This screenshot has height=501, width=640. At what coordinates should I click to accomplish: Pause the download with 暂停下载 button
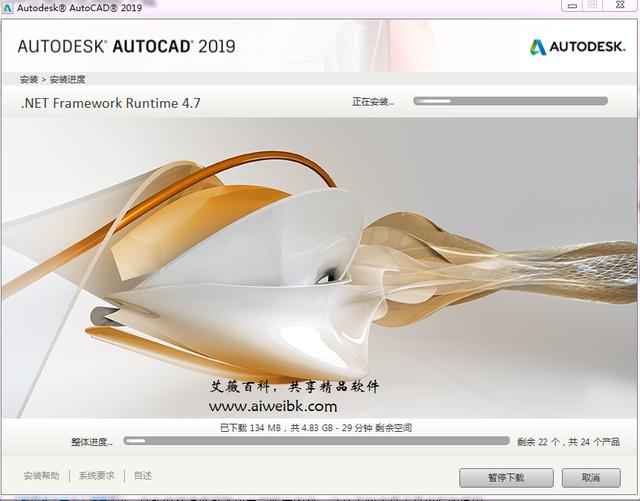(506, 477)
